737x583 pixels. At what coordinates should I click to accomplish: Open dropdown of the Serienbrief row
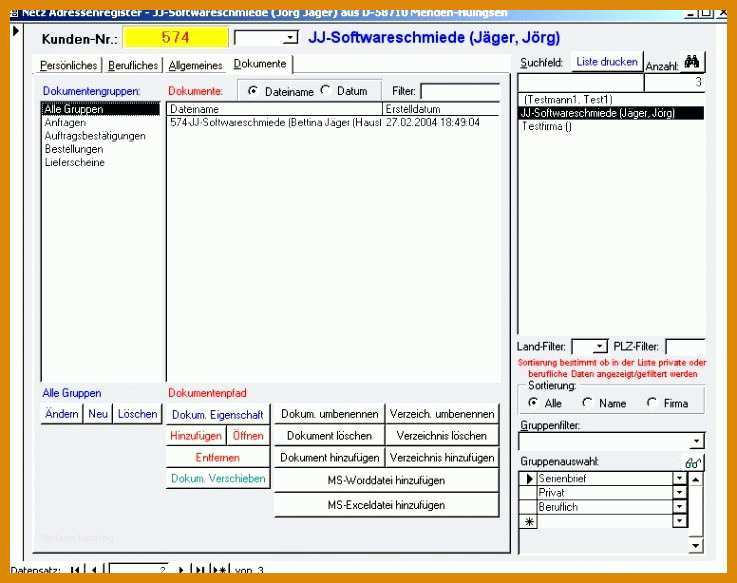(x=680, y=479)
